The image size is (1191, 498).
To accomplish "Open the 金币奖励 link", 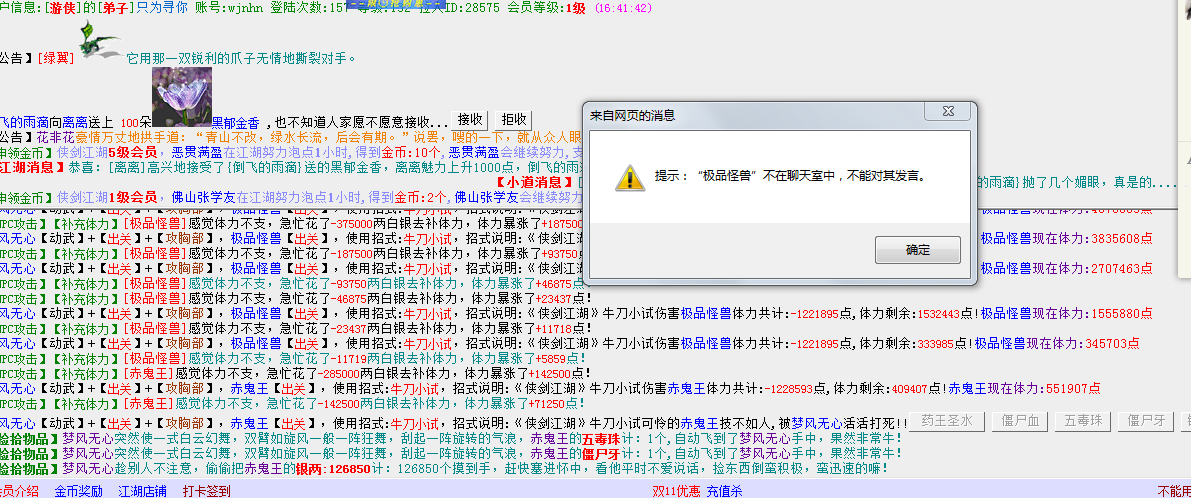I will click(x=78, y=491).
